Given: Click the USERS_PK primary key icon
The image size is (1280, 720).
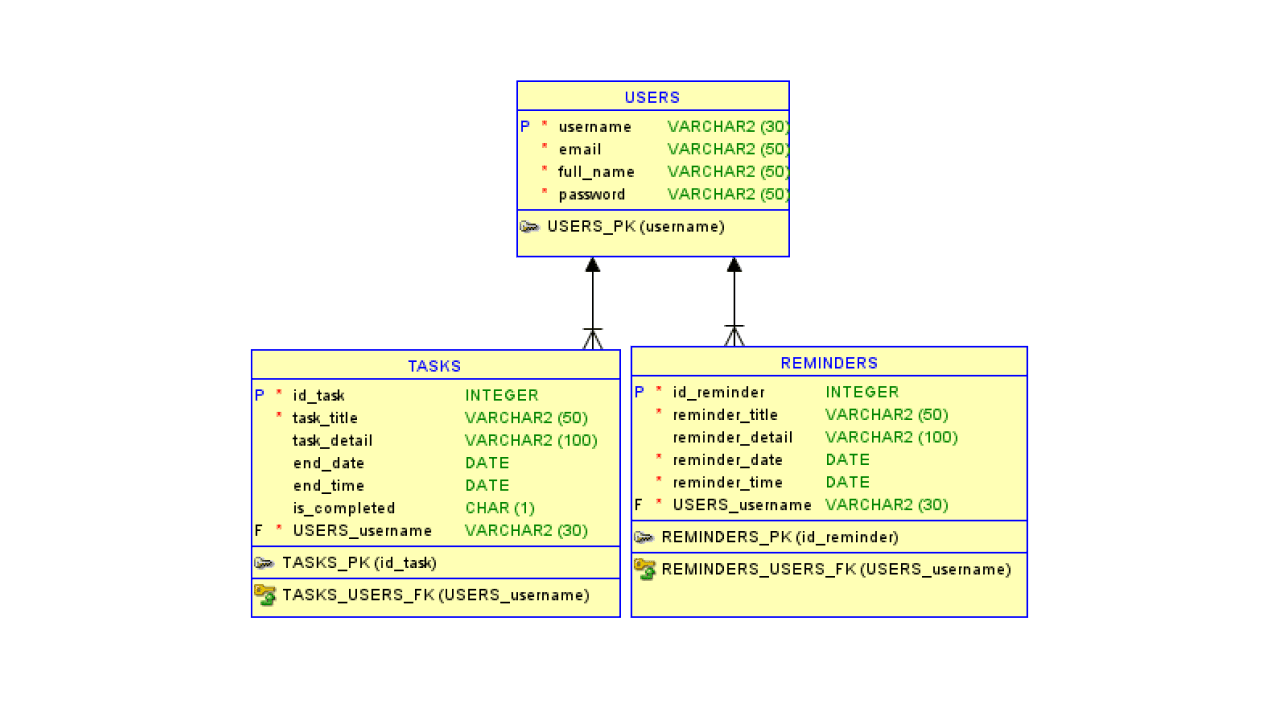Looking at the screenshot, I should pyautogui.click(x=530, y=227).
